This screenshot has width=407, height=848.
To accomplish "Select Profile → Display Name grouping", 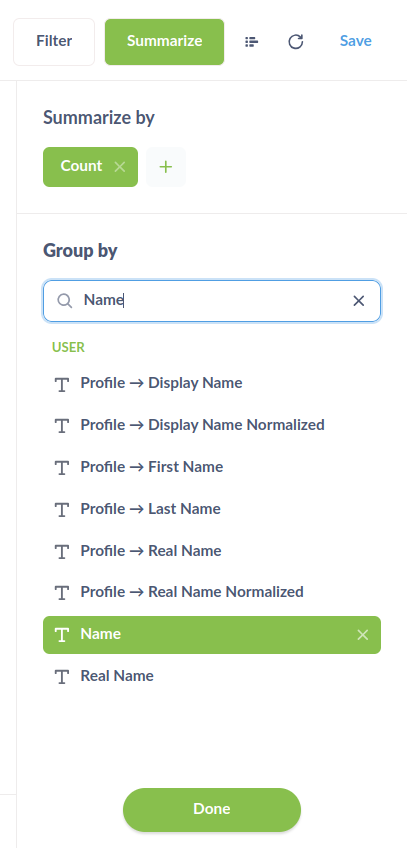I will (x=212, y=383).
